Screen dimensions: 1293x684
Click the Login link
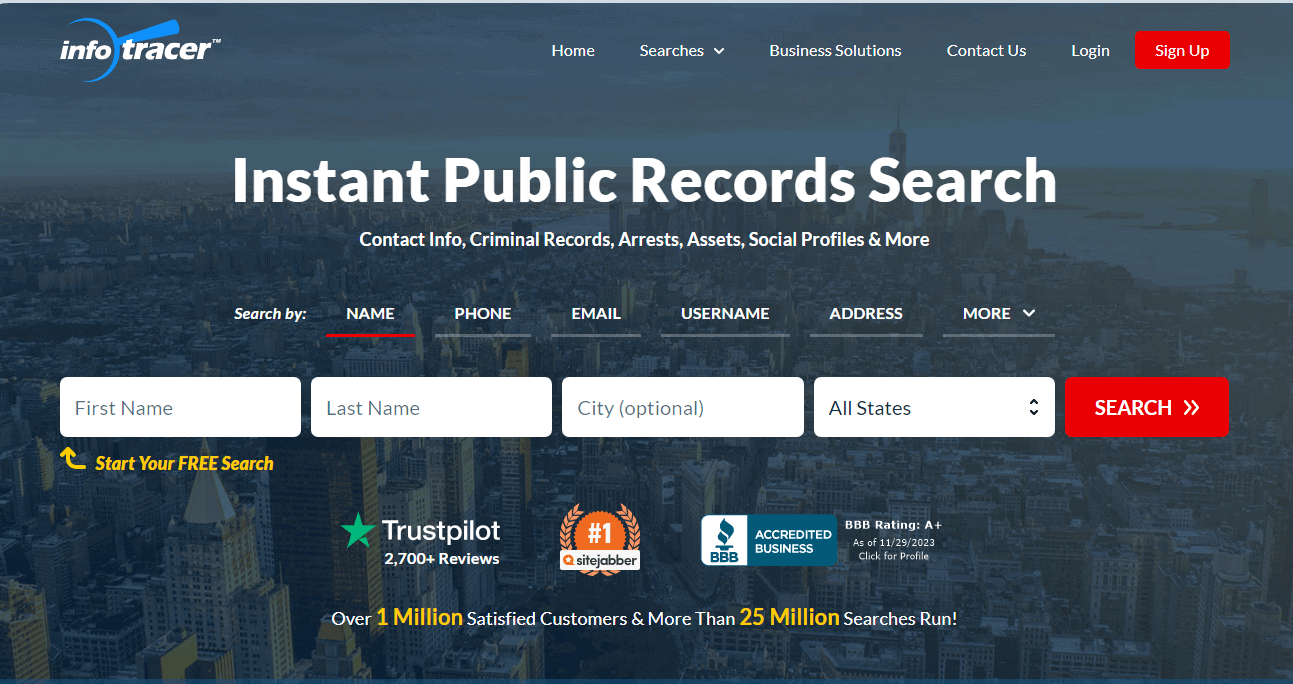[x=1090, y=51]
